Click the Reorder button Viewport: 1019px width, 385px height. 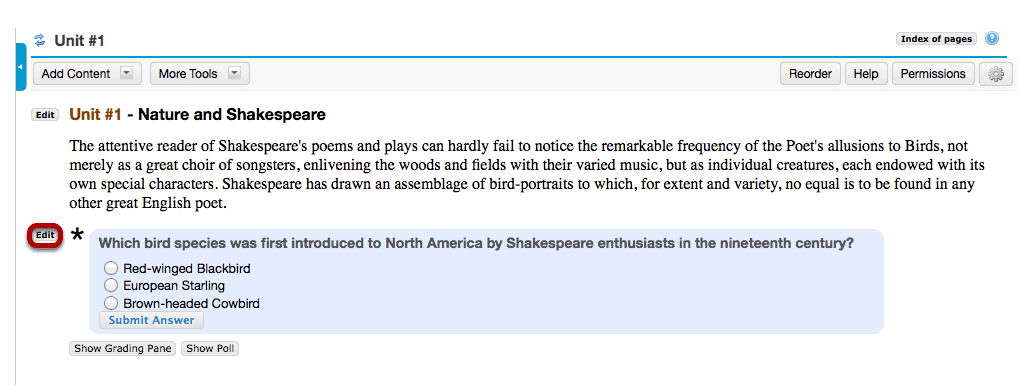point(810,74)
